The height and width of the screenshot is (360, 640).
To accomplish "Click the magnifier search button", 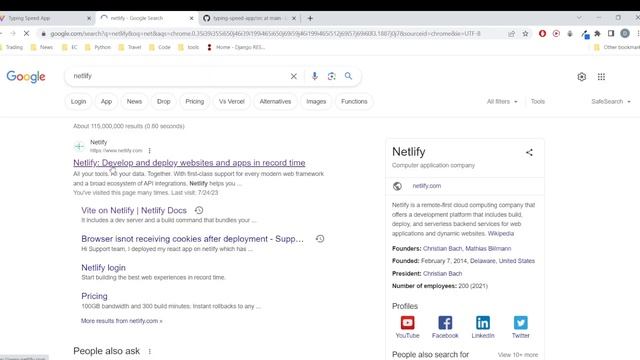I will point(348,76).
